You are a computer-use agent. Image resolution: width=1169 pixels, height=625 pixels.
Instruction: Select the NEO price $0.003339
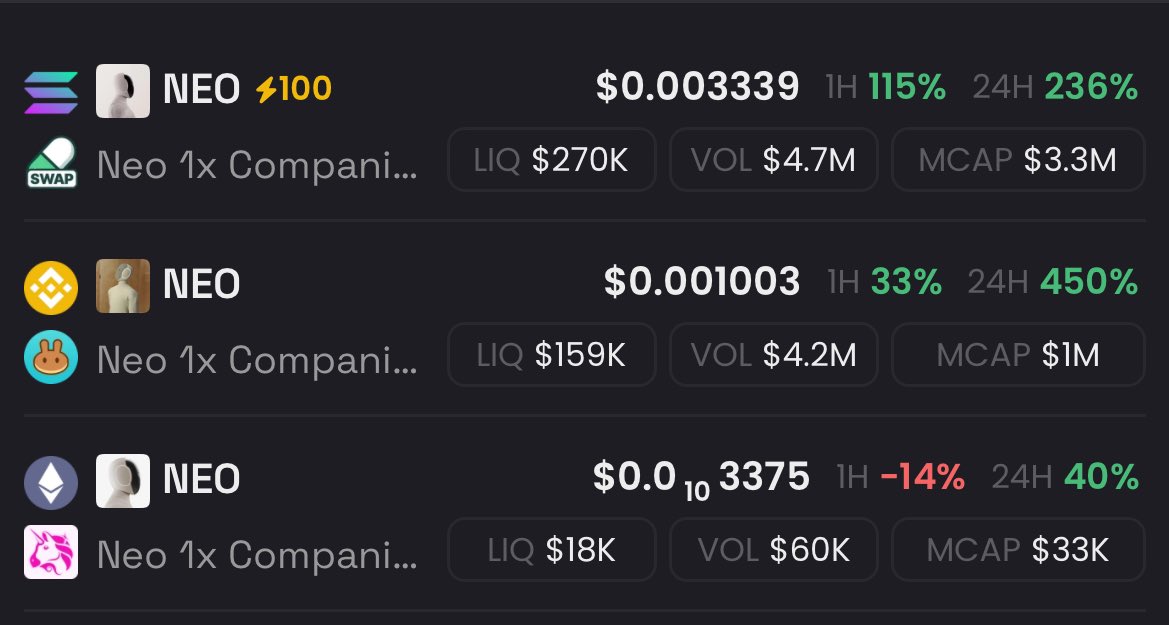point(698,88)
